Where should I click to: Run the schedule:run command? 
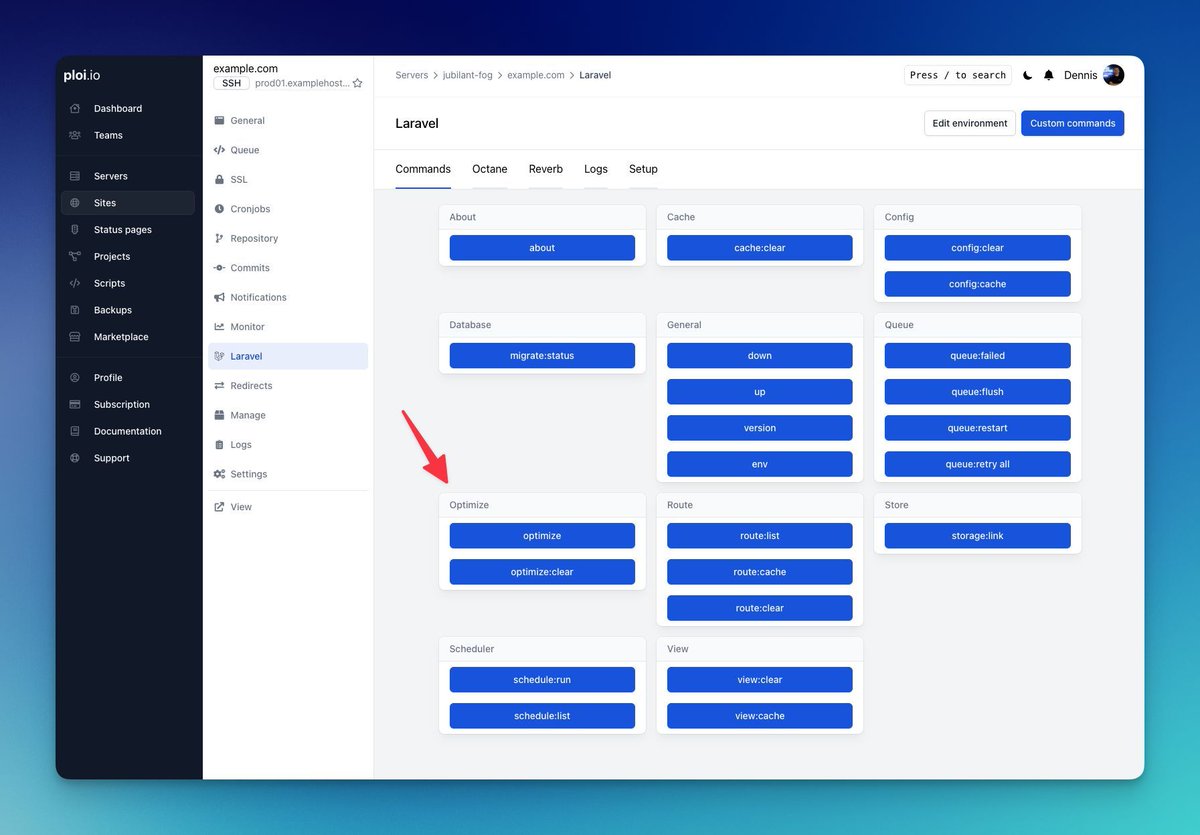[542, 680]
